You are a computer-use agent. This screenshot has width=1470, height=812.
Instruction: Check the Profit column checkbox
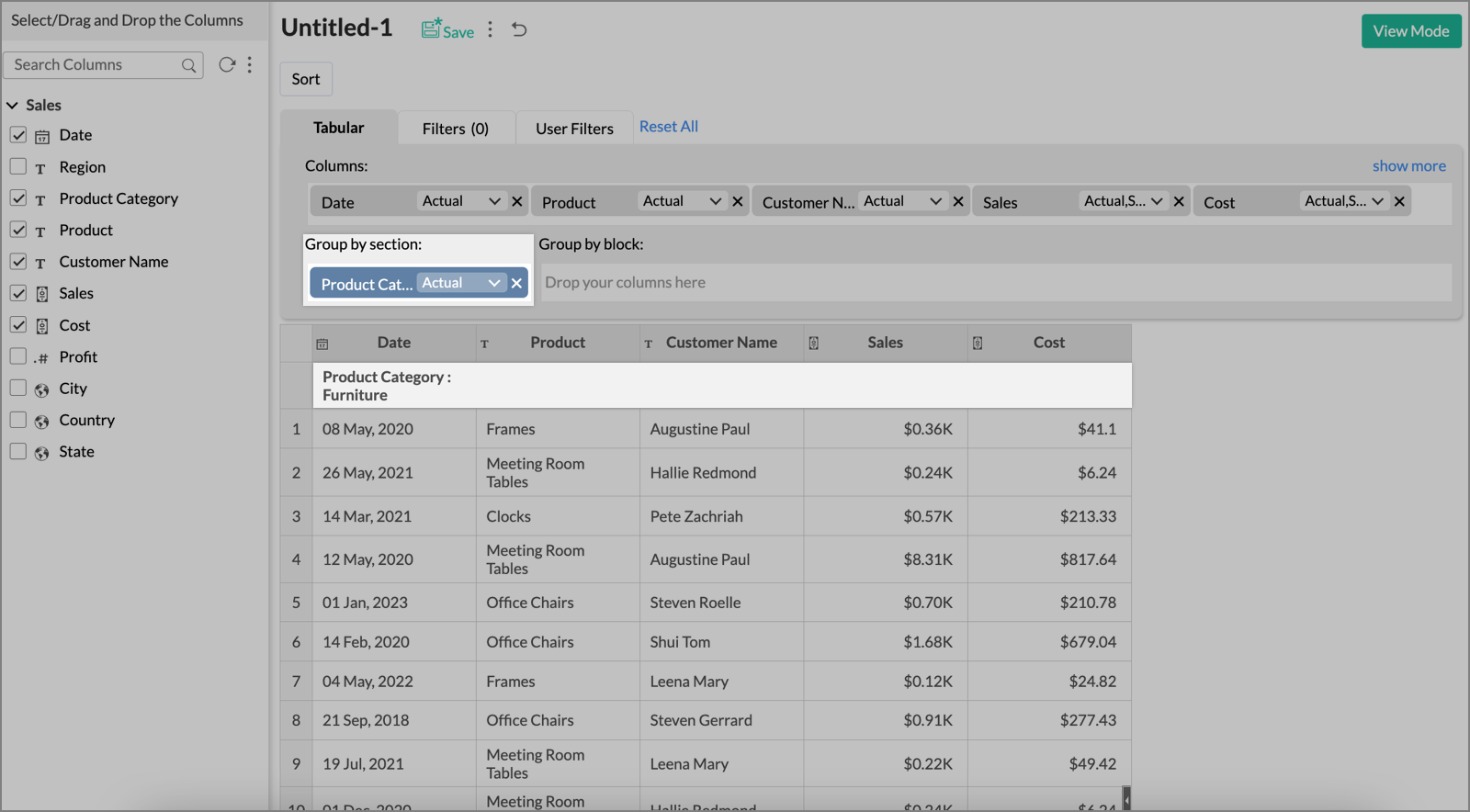tap(18, 356)
